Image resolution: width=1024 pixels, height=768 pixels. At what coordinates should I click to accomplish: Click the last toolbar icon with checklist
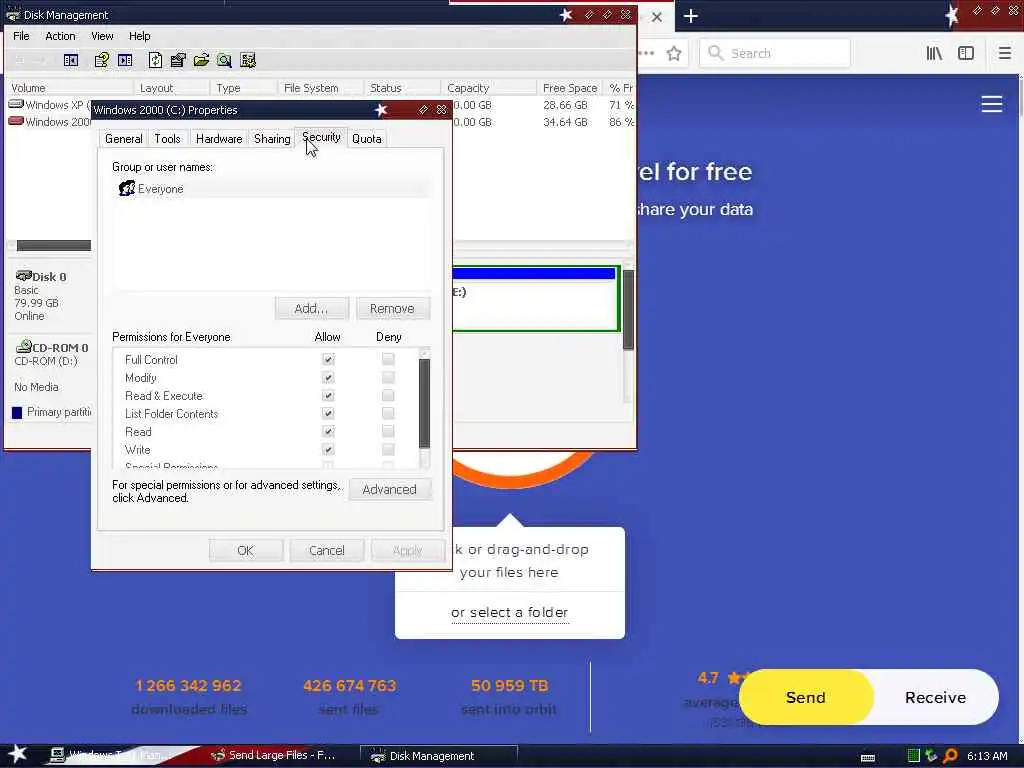click(248, 61)
